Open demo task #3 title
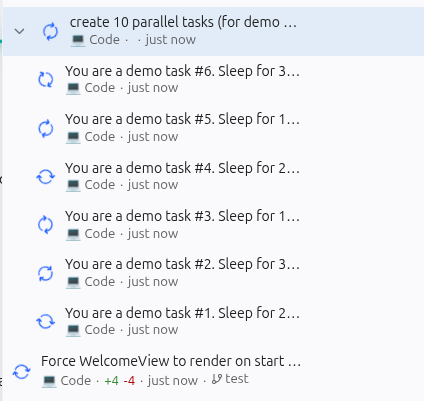The image size is (424, 401). click(x=182, y=216)
